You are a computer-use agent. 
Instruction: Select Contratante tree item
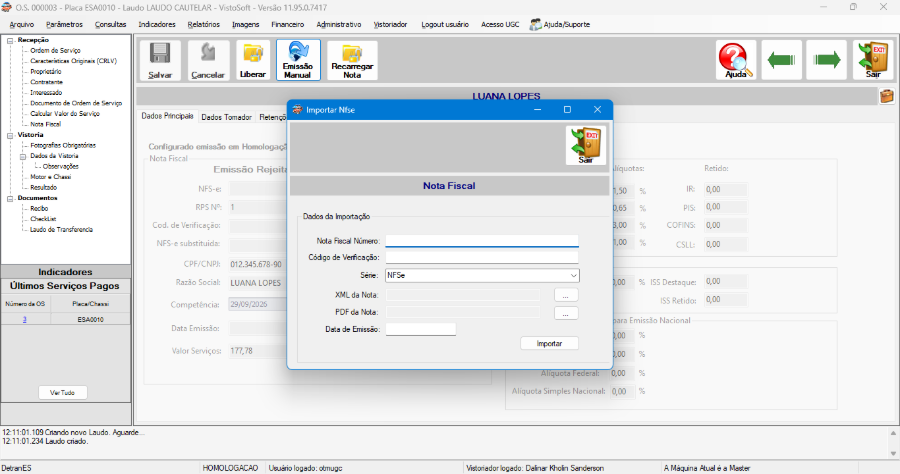pos(46,82)
